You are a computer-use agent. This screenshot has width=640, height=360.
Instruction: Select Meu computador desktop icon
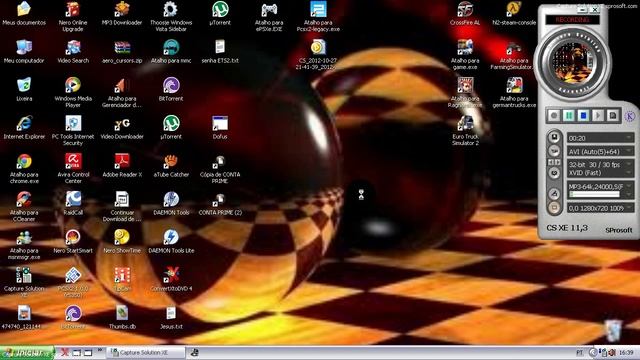24,52
